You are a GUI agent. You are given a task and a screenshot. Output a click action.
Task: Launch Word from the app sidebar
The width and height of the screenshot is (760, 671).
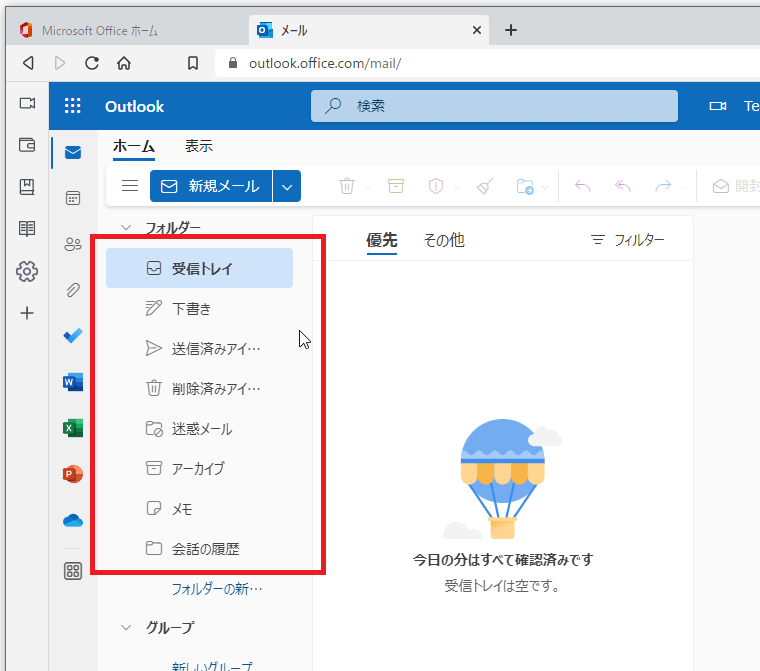pos(73,382)
